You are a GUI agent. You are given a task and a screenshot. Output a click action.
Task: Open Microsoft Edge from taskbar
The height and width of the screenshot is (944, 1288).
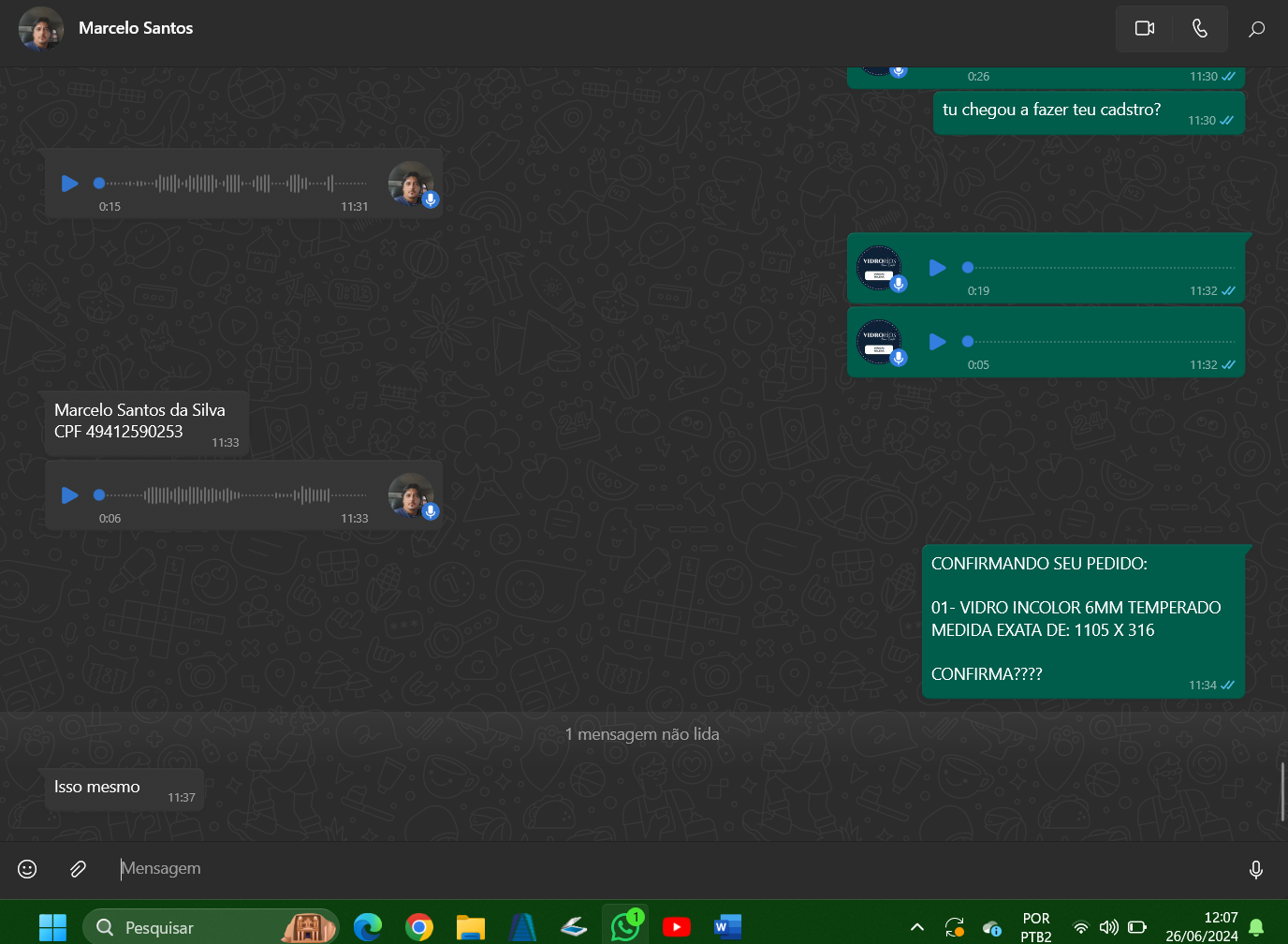[368, 927]
